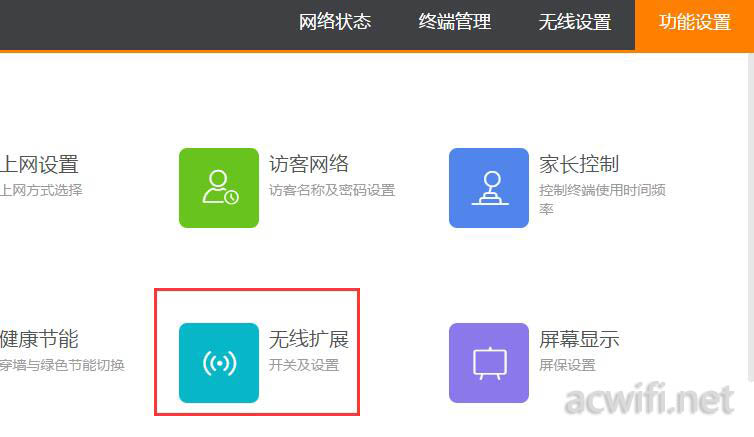The width and height of the screenshot is (754, 437).
Task: Switch to the 无线设置 tab
Action: (x=575, y=22)
